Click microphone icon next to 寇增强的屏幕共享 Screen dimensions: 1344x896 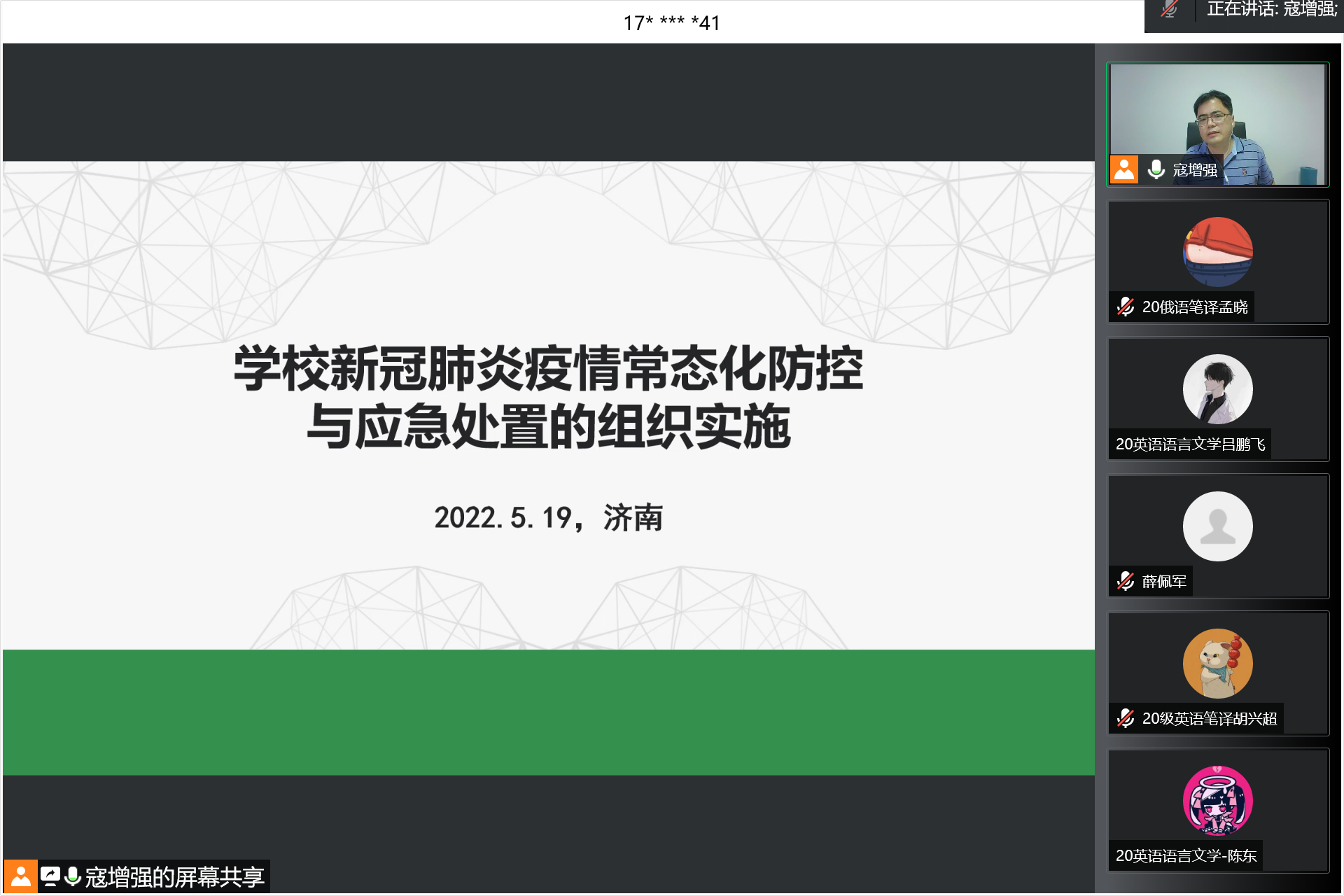(x=73, y=876)
